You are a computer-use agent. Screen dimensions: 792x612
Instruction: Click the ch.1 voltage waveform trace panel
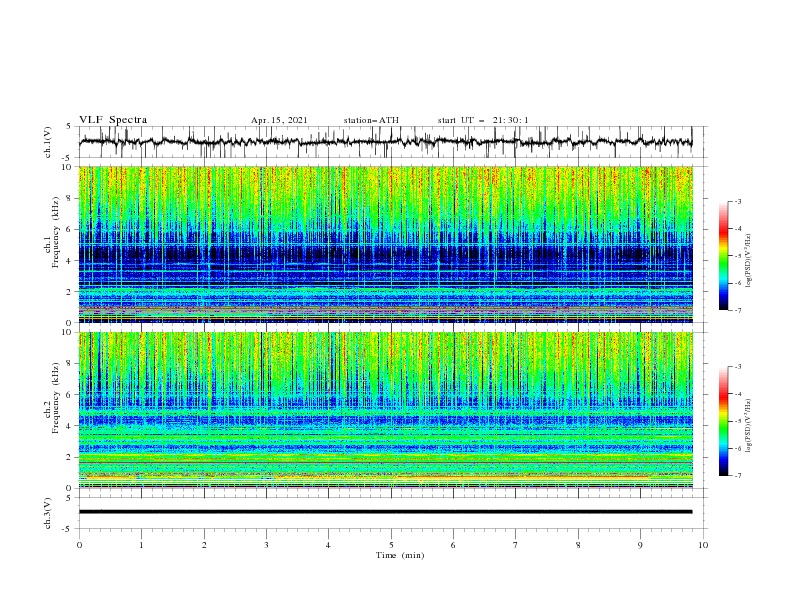[392, 142]
